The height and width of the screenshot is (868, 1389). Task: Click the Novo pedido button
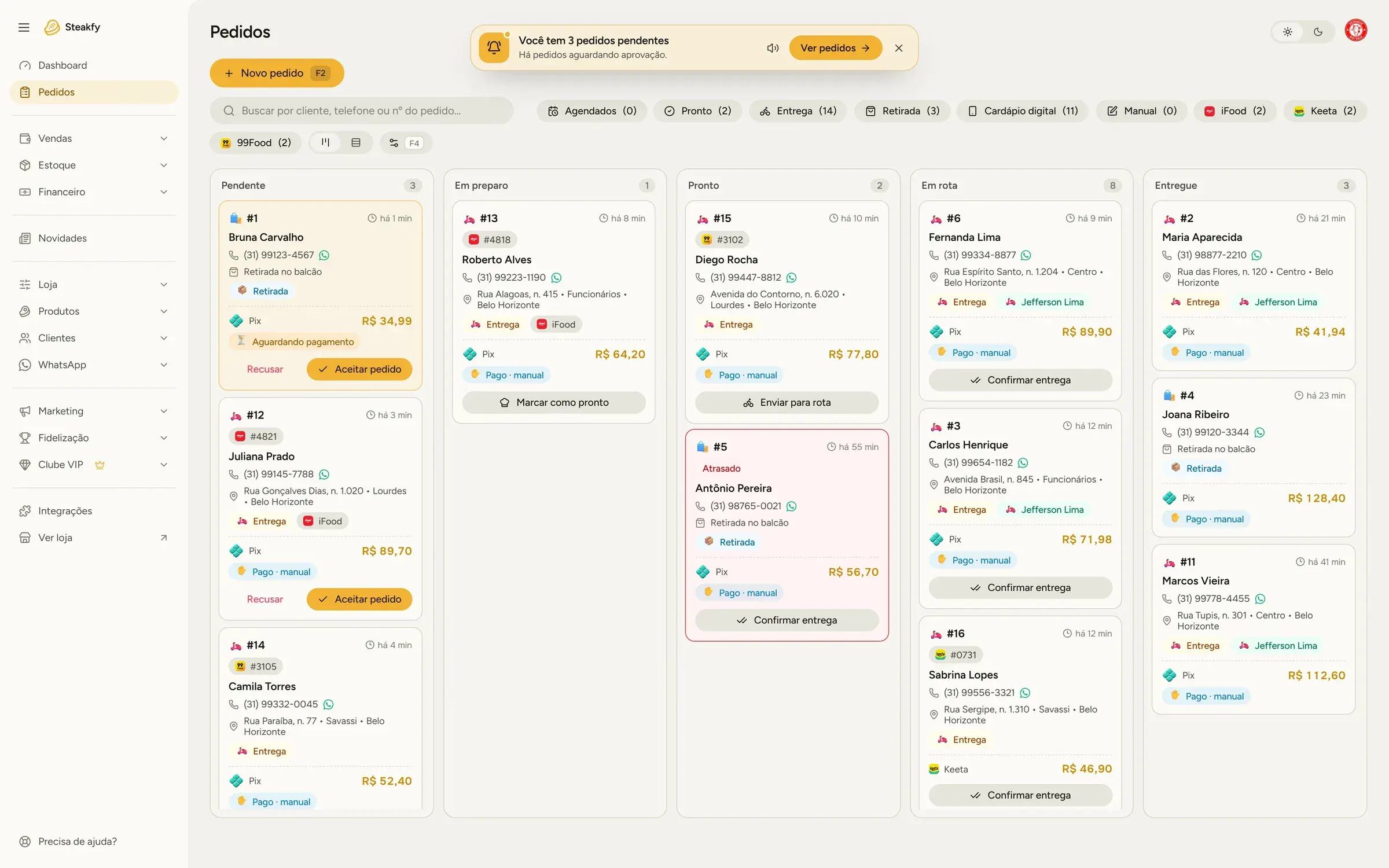277,73
